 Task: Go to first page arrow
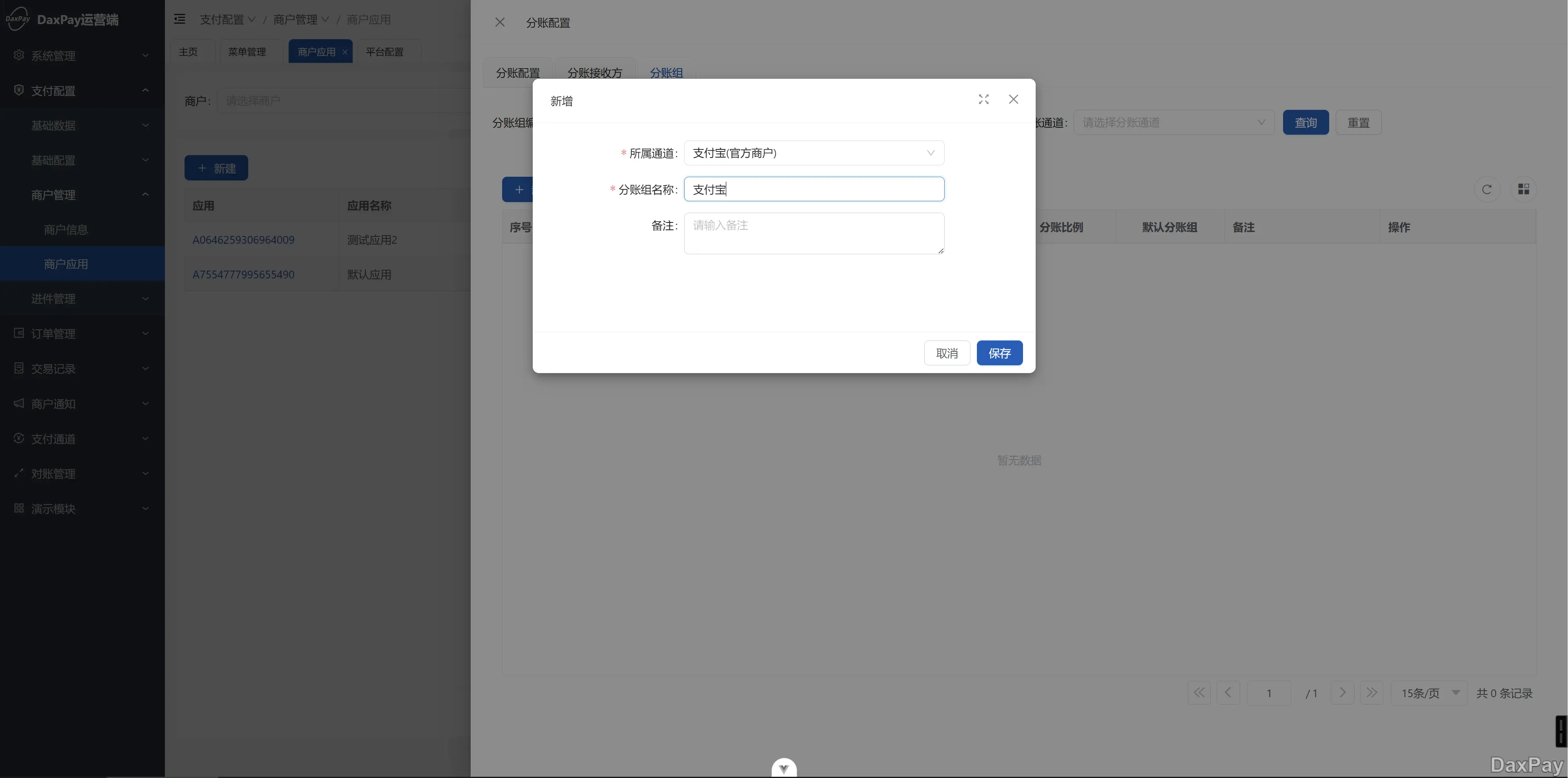tap(1199, 693)
